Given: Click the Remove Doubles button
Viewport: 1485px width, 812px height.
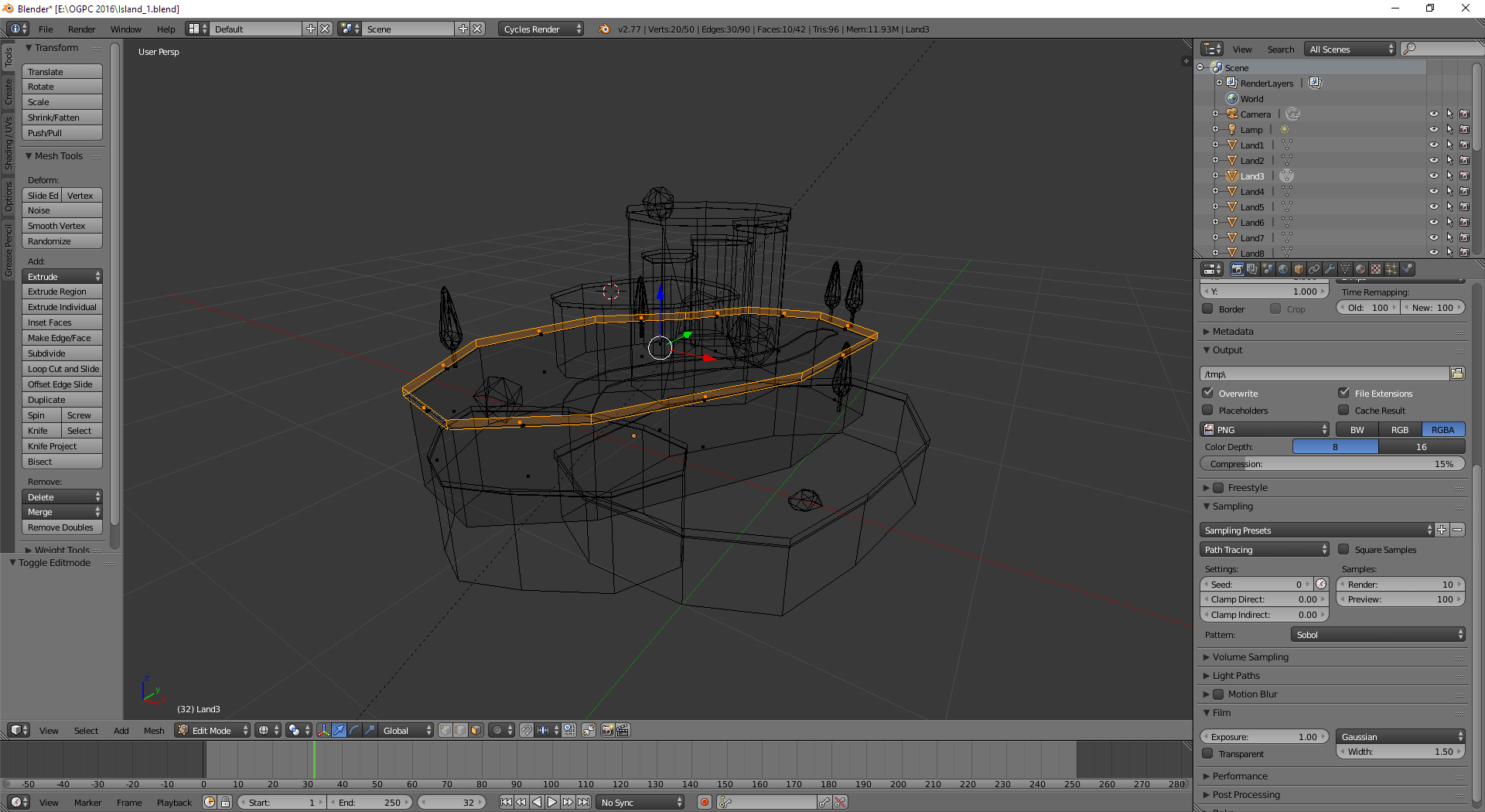Looking at the screenshot, I should point(62,527).
